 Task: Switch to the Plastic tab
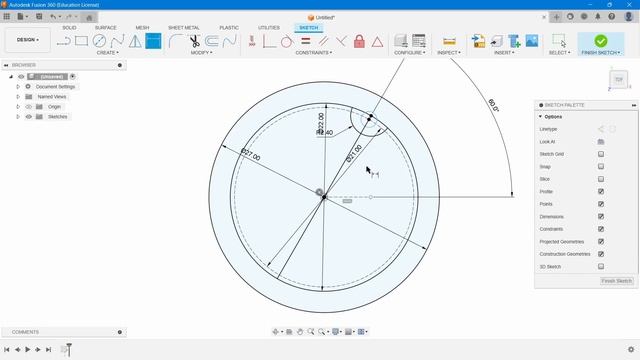[x=229, y=28]
